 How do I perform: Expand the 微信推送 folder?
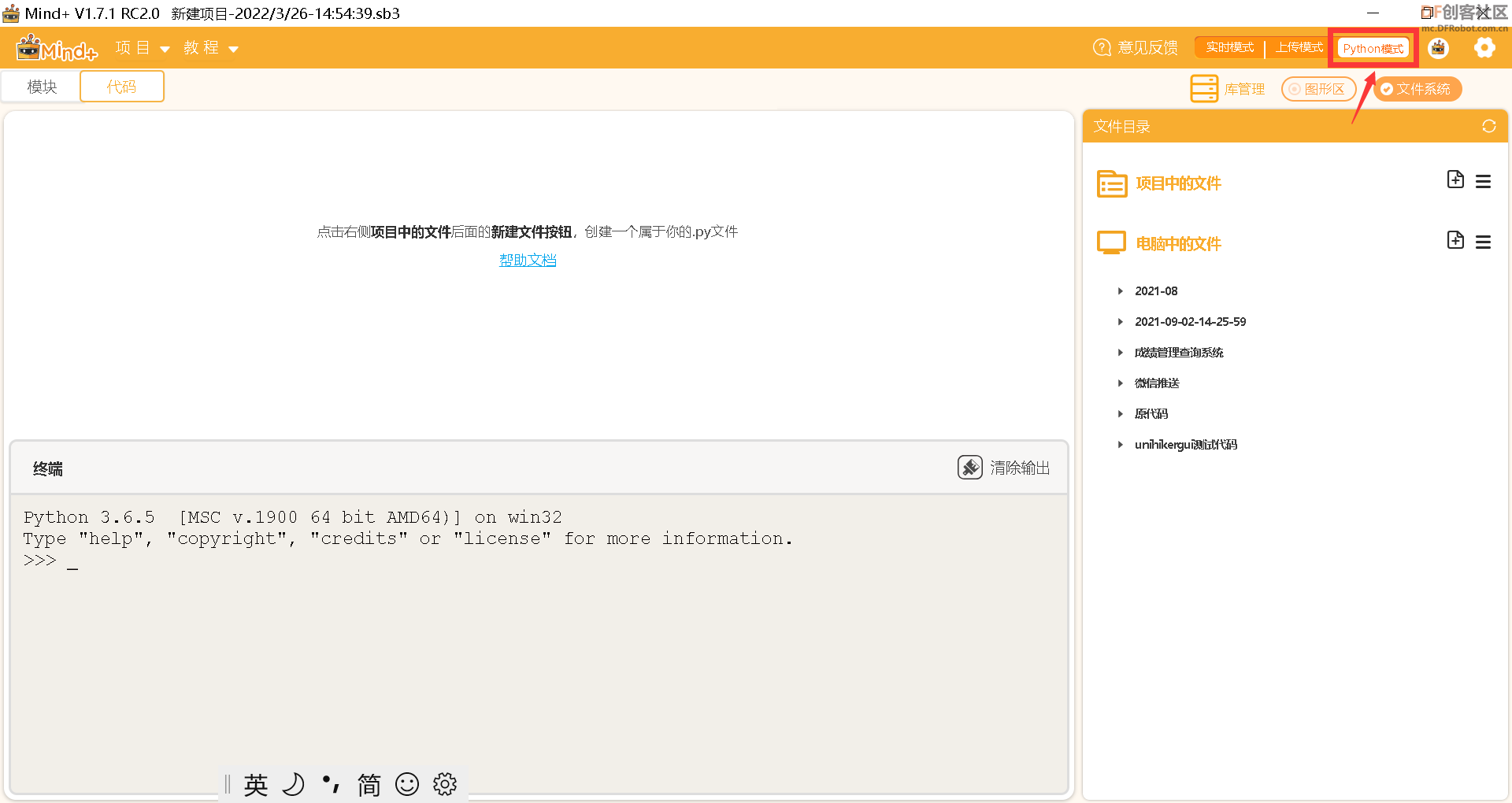click(x=1121, y=383)
